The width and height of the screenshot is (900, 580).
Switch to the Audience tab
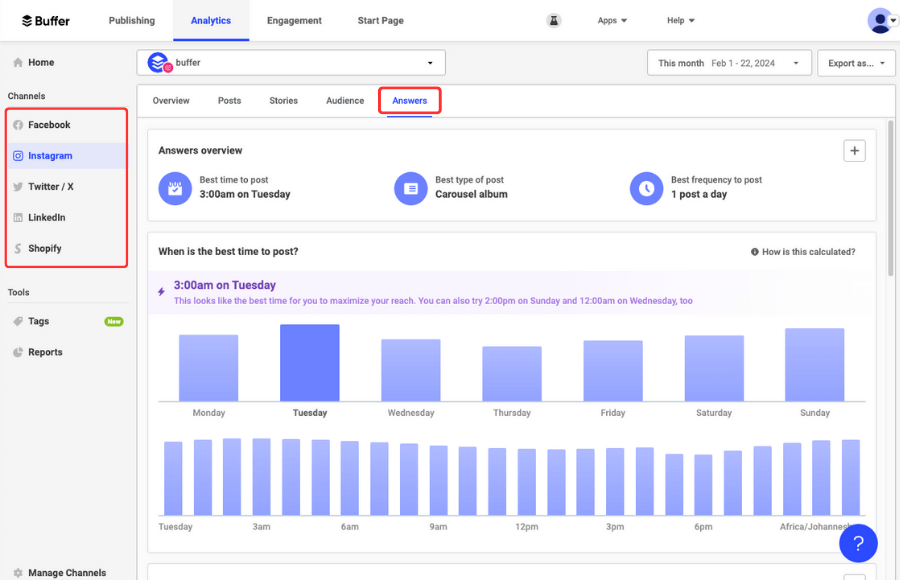(345, 101)
